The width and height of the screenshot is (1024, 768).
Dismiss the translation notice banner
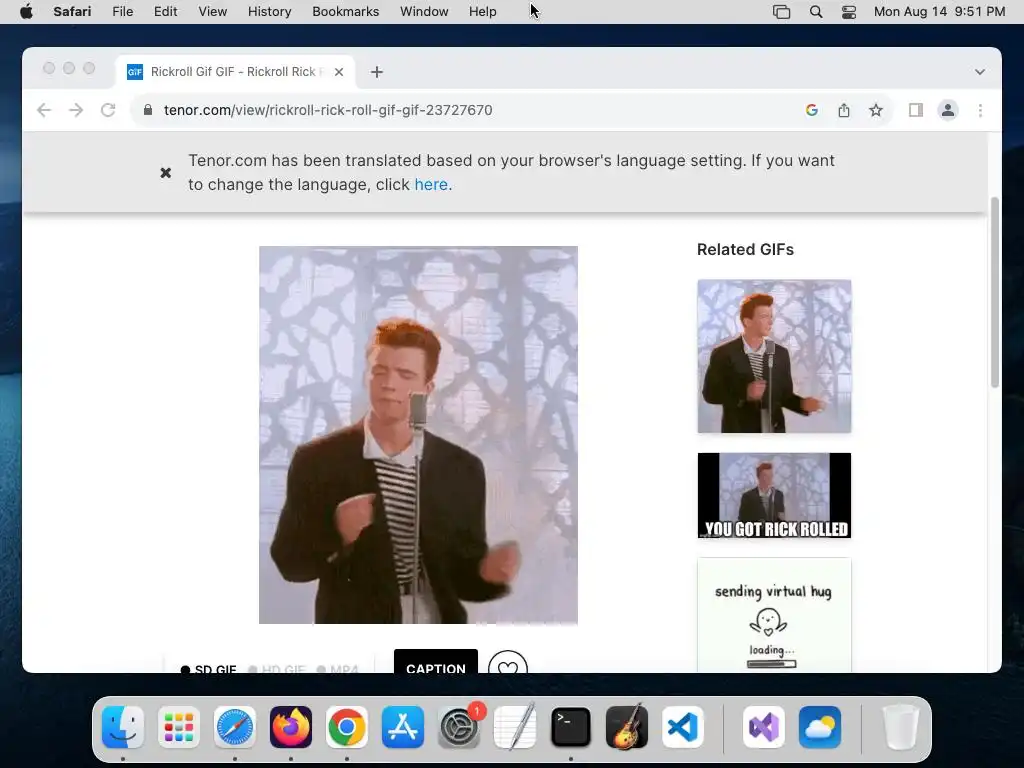pyautogui.click(x=166, y=172)
